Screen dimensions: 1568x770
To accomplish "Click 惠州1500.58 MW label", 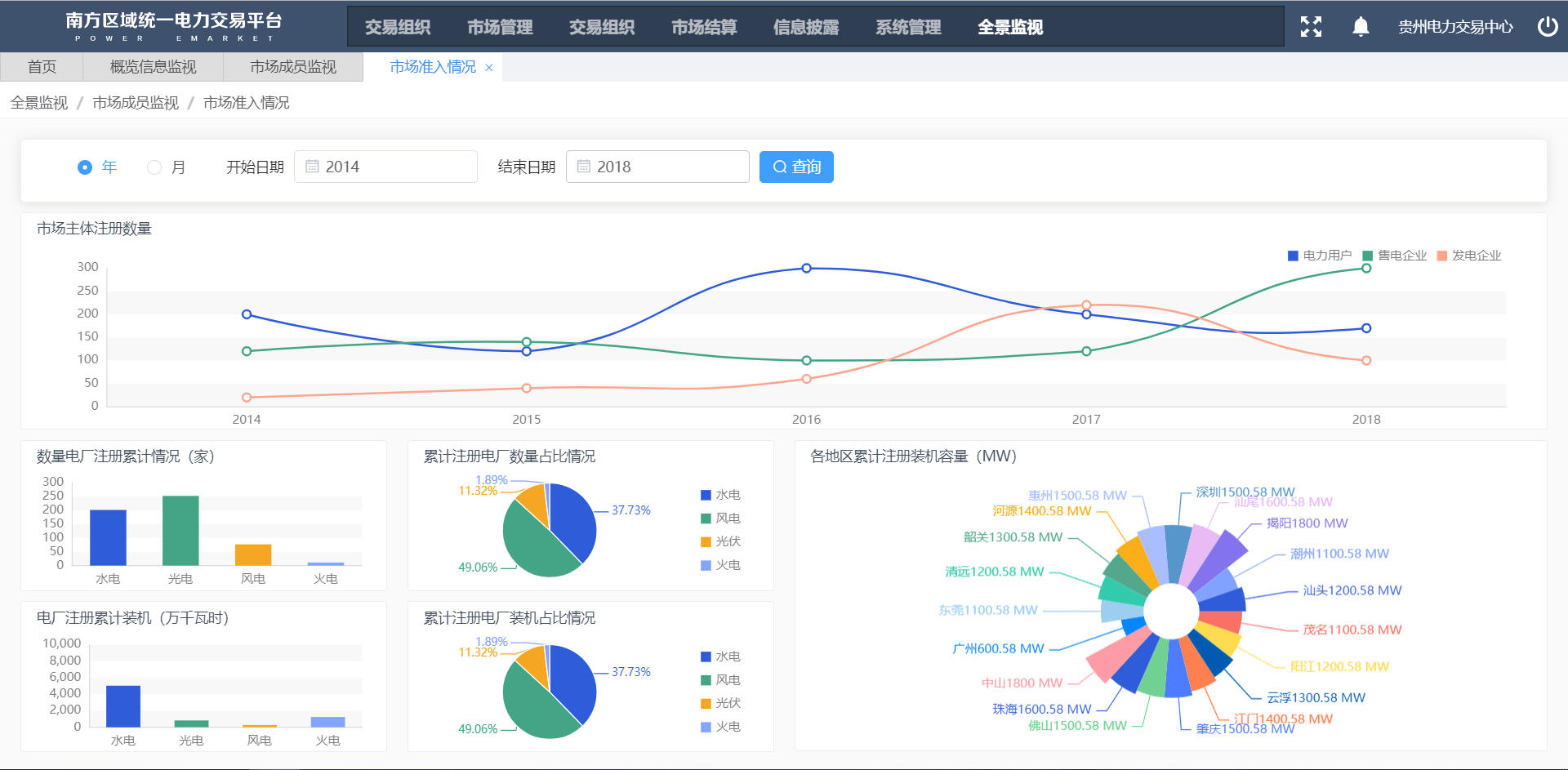I will pyautogui.click(x=1077, y=496).
